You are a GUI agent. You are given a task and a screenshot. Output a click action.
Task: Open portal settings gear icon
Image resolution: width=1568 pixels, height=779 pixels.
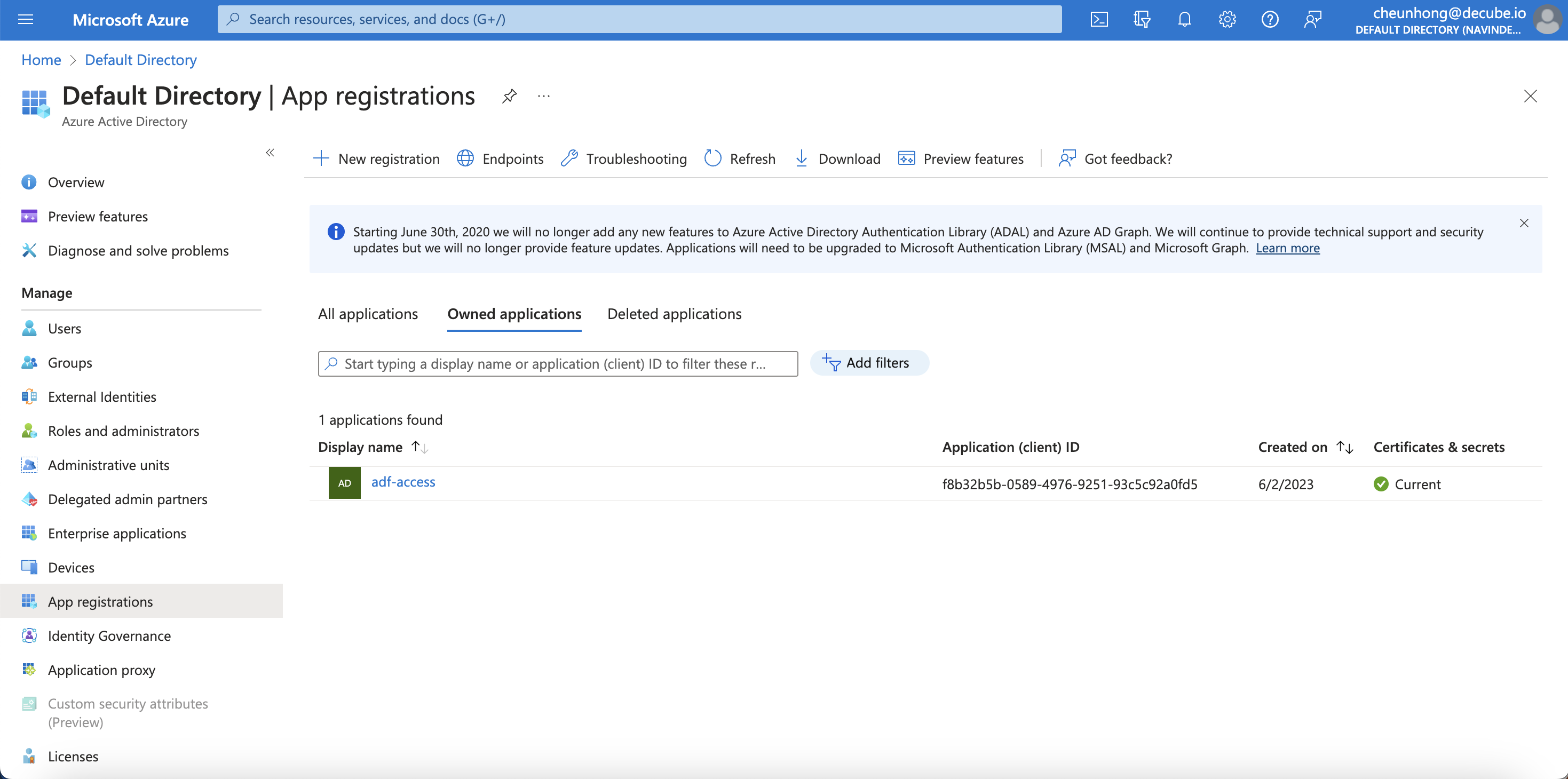pos(1226,19)
